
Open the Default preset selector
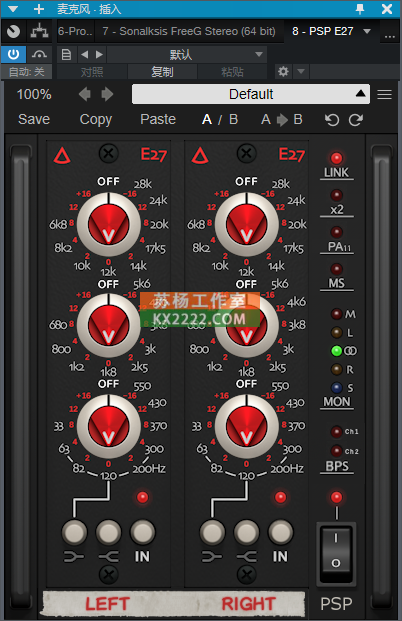[x=251, y=94]
